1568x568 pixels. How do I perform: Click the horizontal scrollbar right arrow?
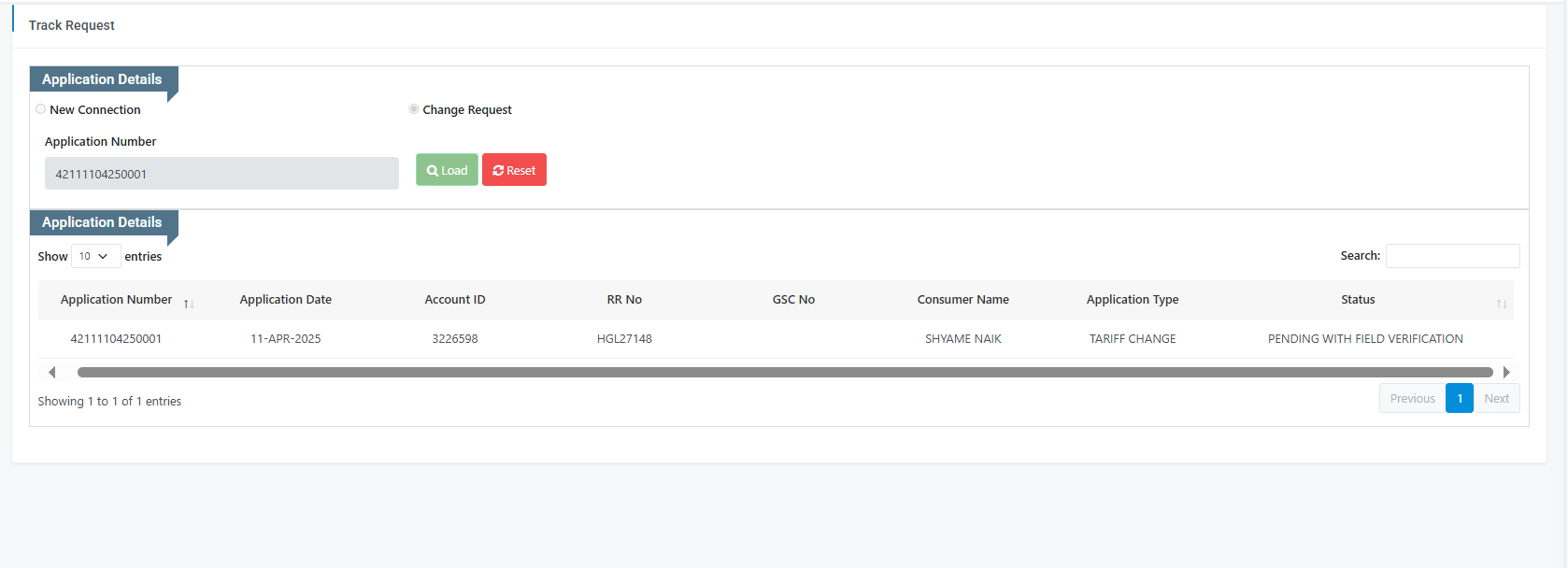(1506, 372)
